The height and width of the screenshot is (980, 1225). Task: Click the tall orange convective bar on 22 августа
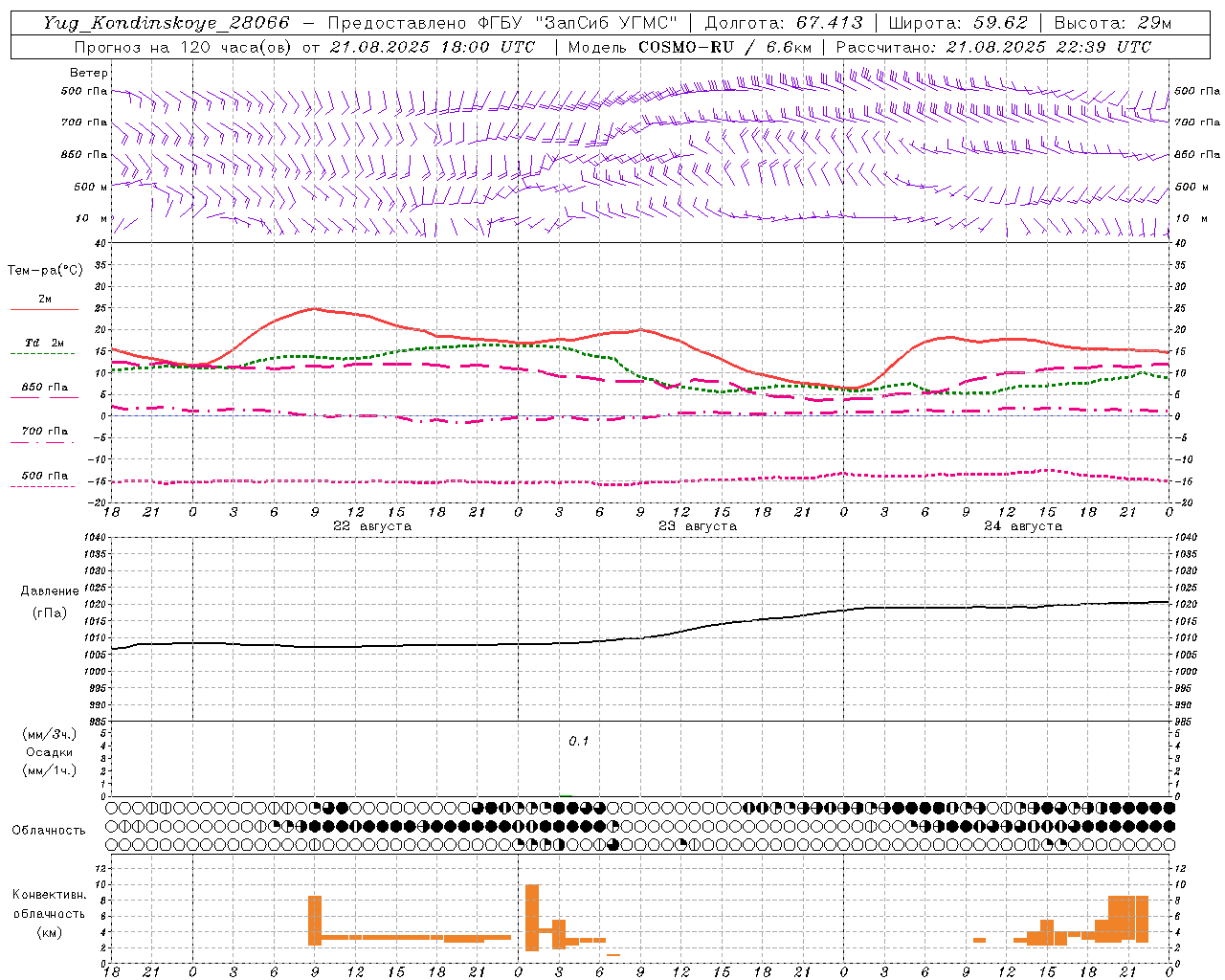click(x=315, y=921)
